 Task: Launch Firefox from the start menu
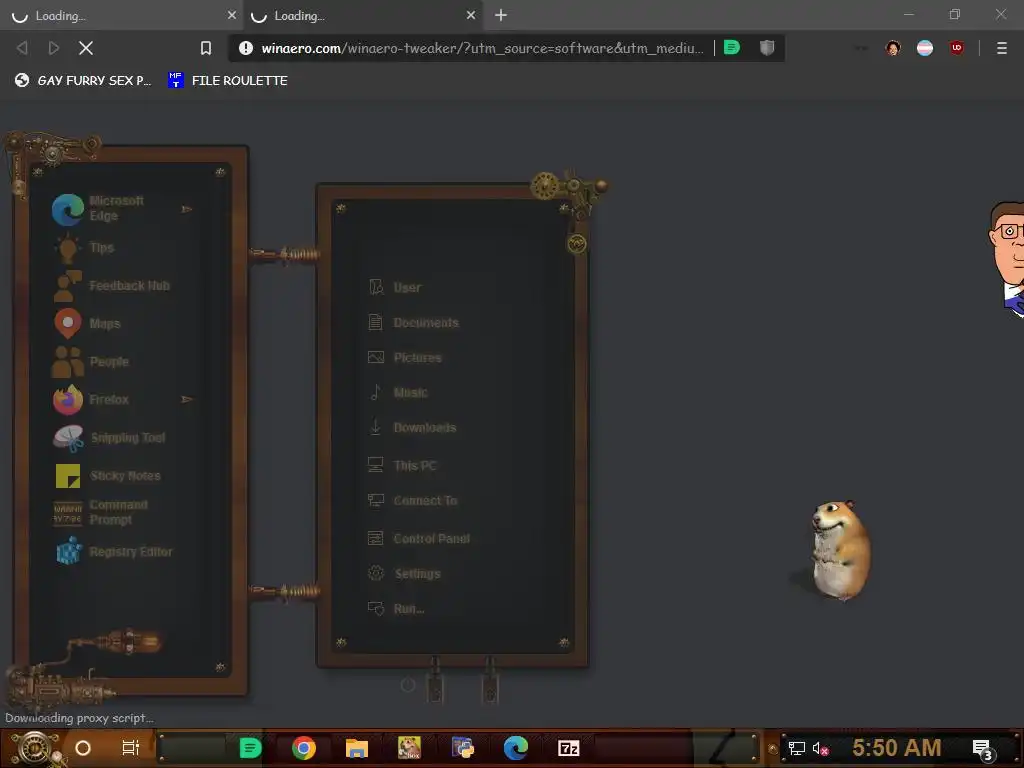[x=91, y=400]
